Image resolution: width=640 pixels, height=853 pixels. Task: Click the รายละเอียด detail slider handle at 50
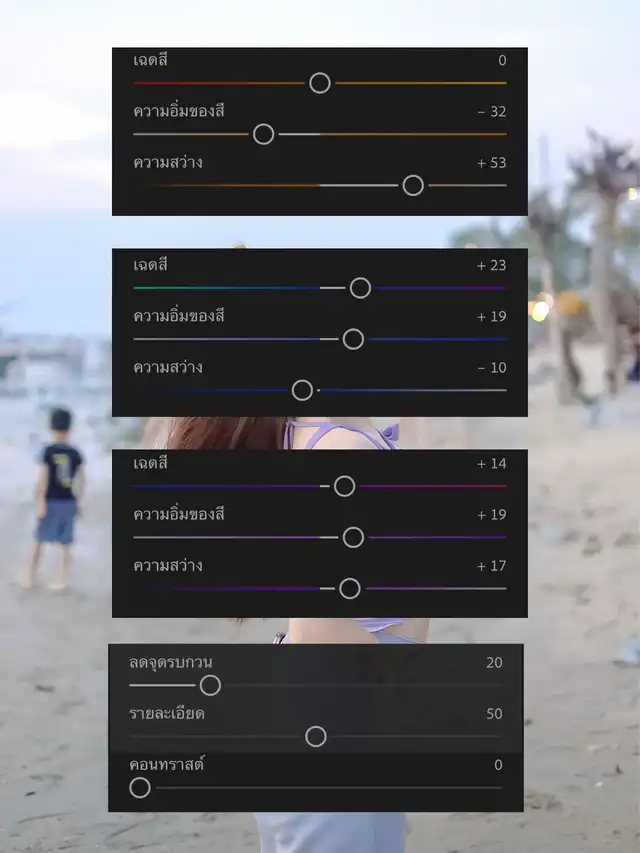(x=316, y=737)
